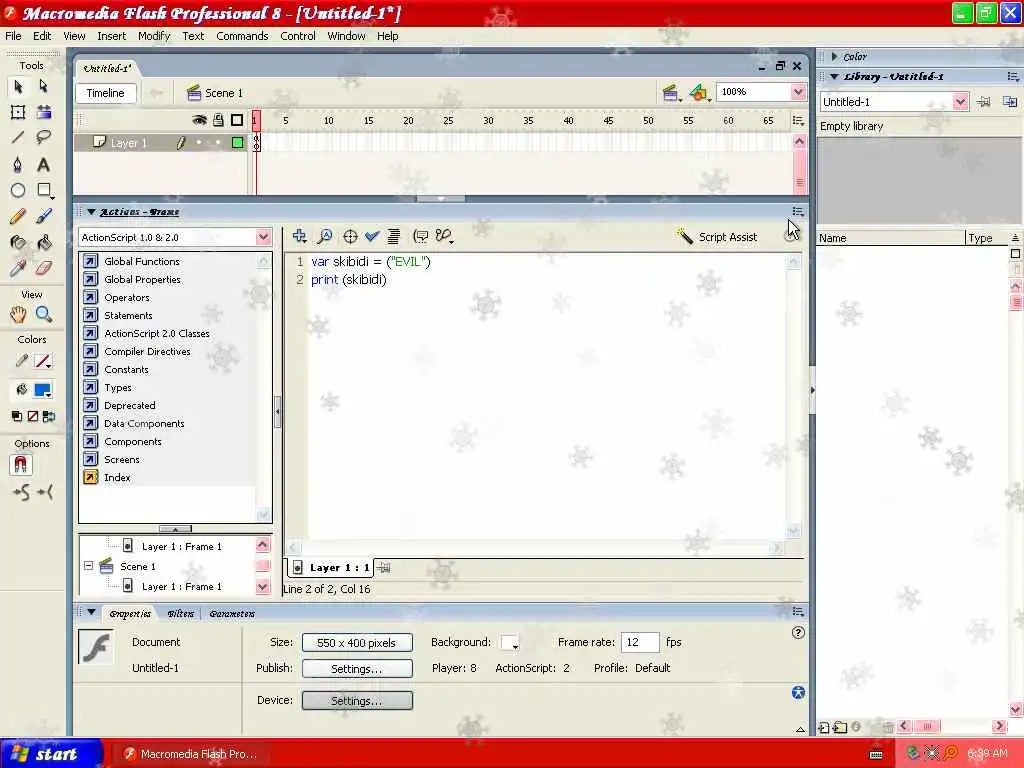Image resolution: width=1024 pixels, height=768 pixels.
Task: Click the Black and White colors button
Action: pos(16,417)
